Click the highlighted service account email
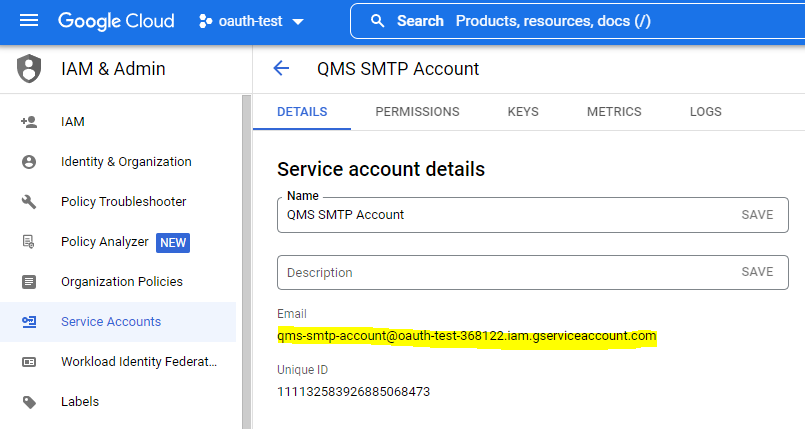Screen dimensions: 805x429 click(467, 336)
